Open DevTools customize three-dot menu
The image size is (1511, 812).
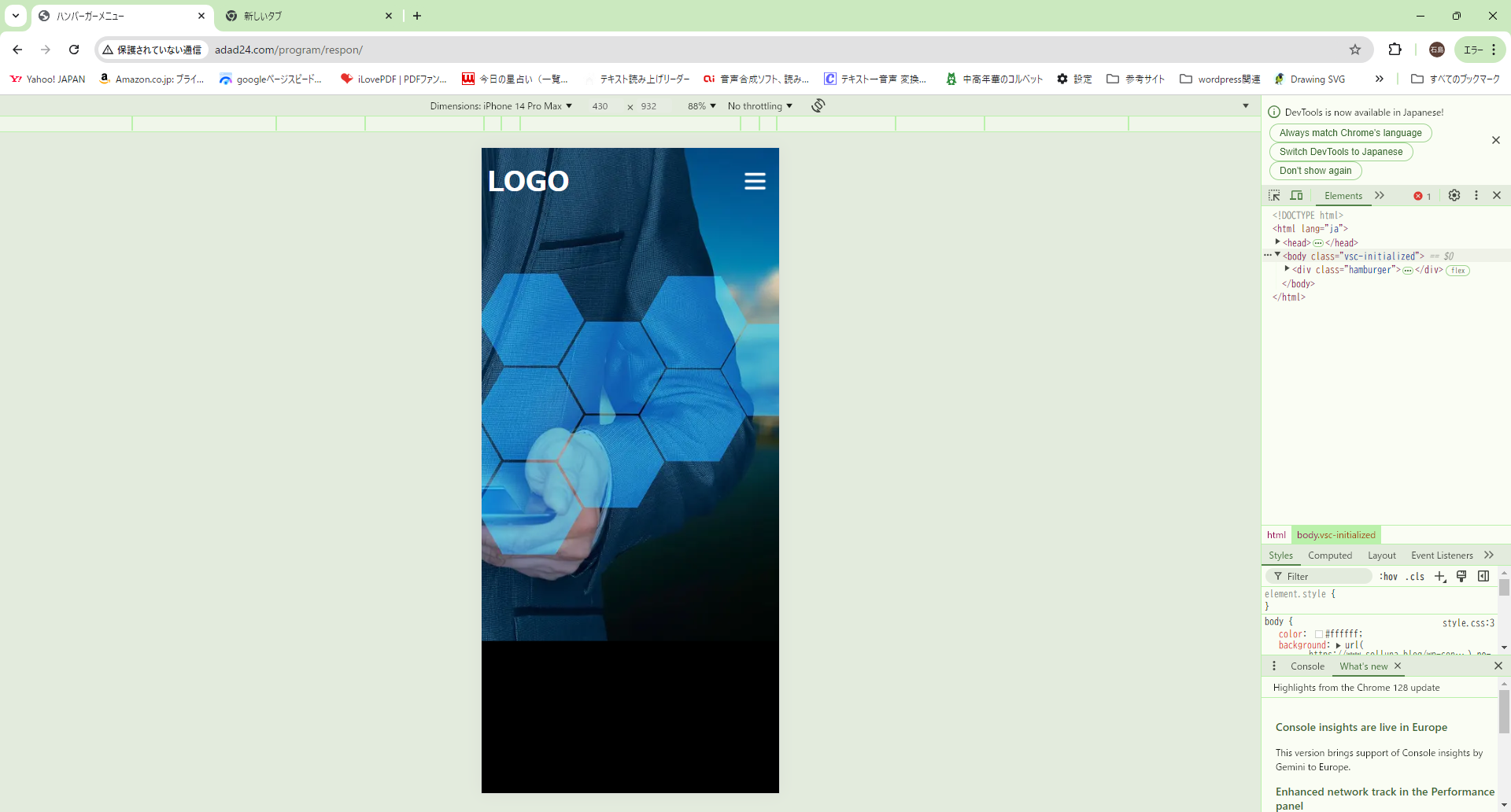point(1476,195)
